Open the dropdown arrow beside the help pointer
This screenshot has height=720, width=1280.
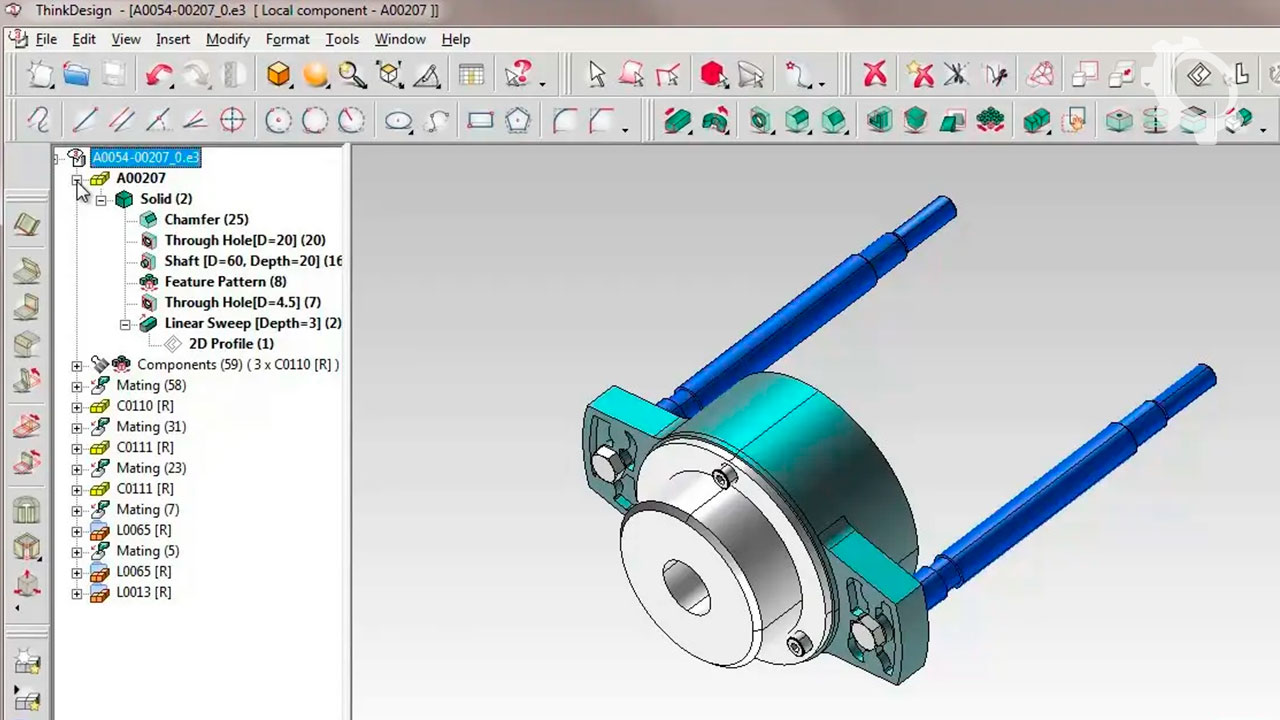(542, 83)
